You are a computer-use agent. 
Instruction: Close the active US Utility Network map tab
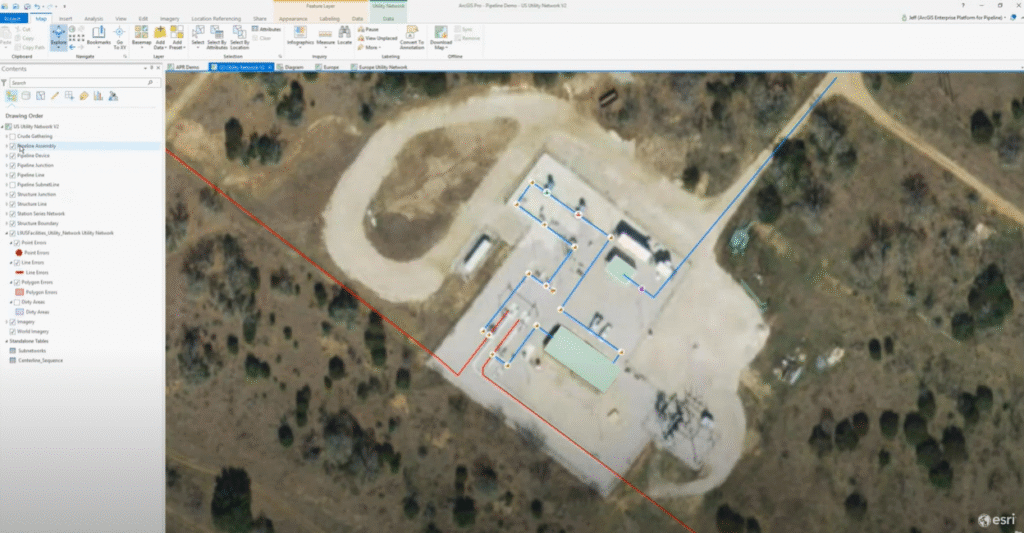pos(270,67)
